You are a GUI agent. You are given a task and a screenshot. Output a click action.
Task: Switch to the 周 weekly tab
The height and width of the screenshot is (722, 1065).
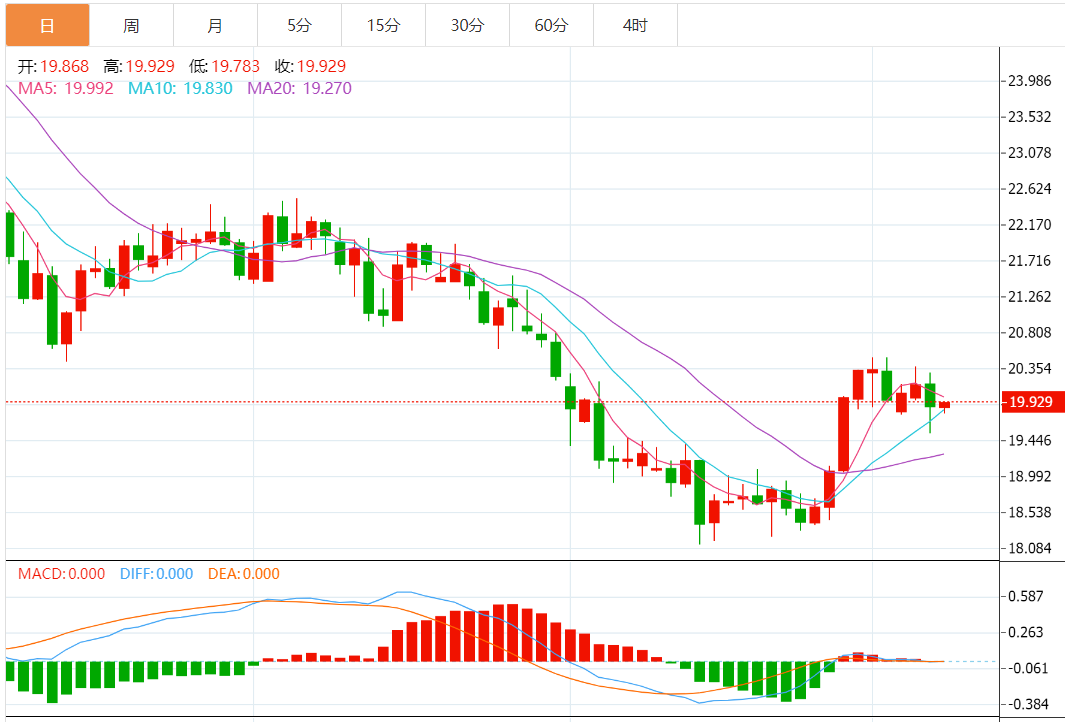click(131, 26)
